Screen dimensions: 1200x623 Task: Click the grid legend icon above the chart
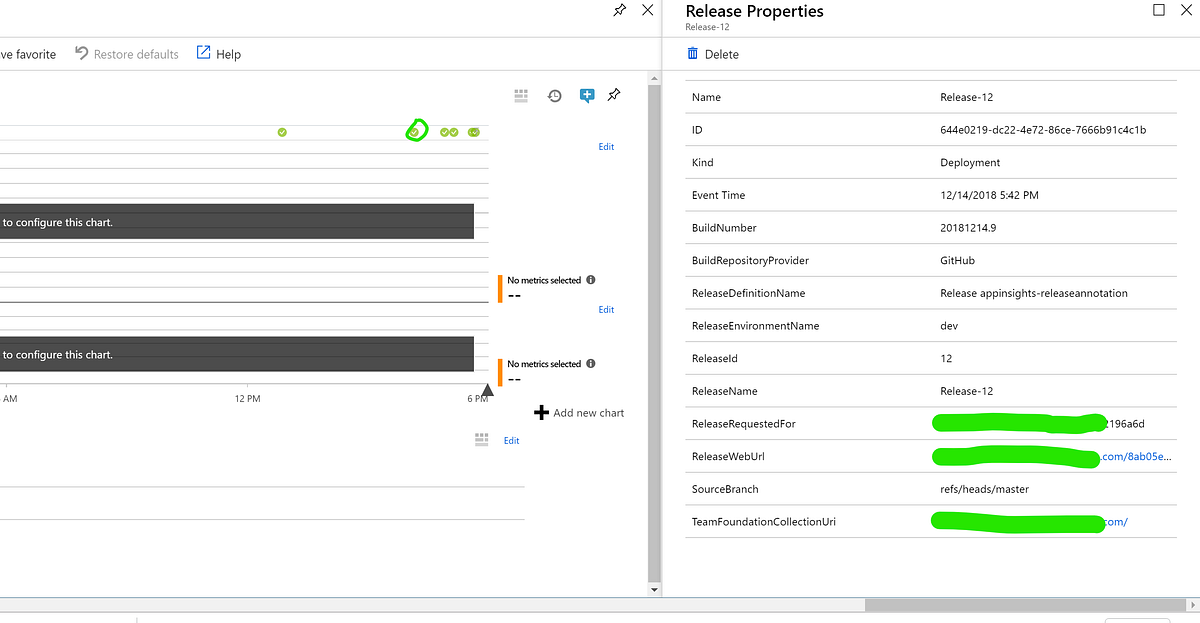click(521, 95)
